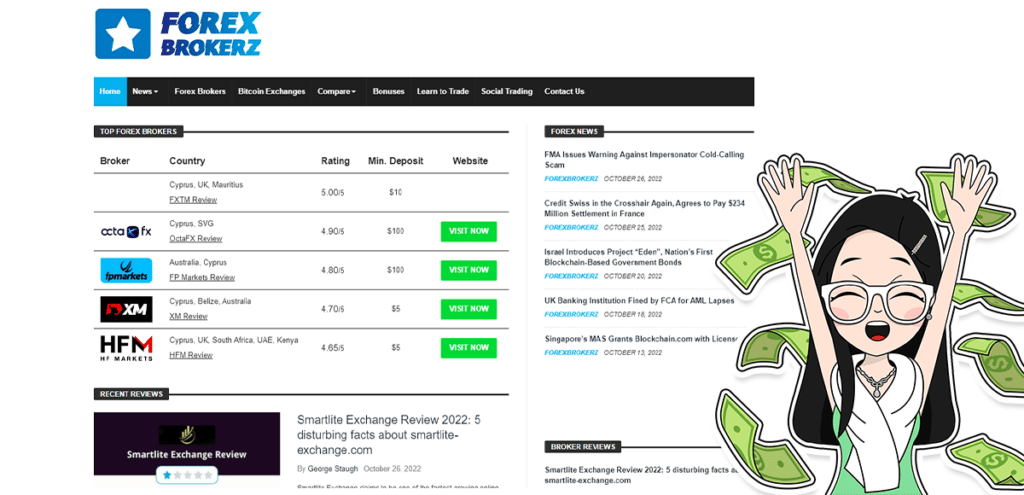Click author name George Staugh
1024x495 pixels.
332,469
